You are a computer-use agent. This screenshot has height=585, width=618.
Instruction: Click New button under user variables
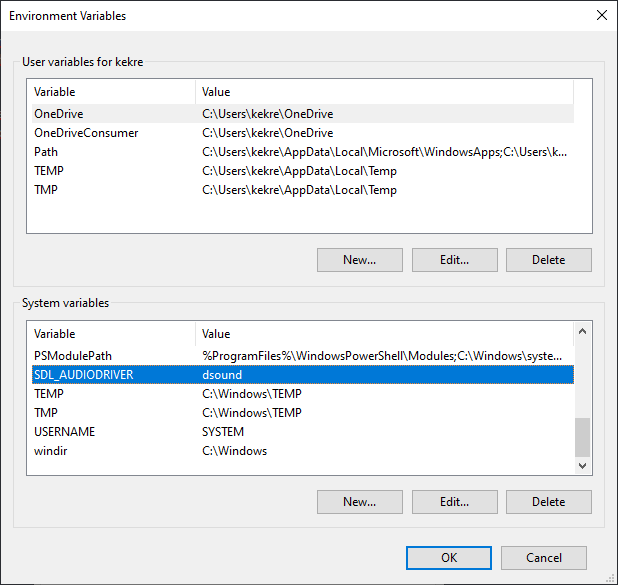359,260
